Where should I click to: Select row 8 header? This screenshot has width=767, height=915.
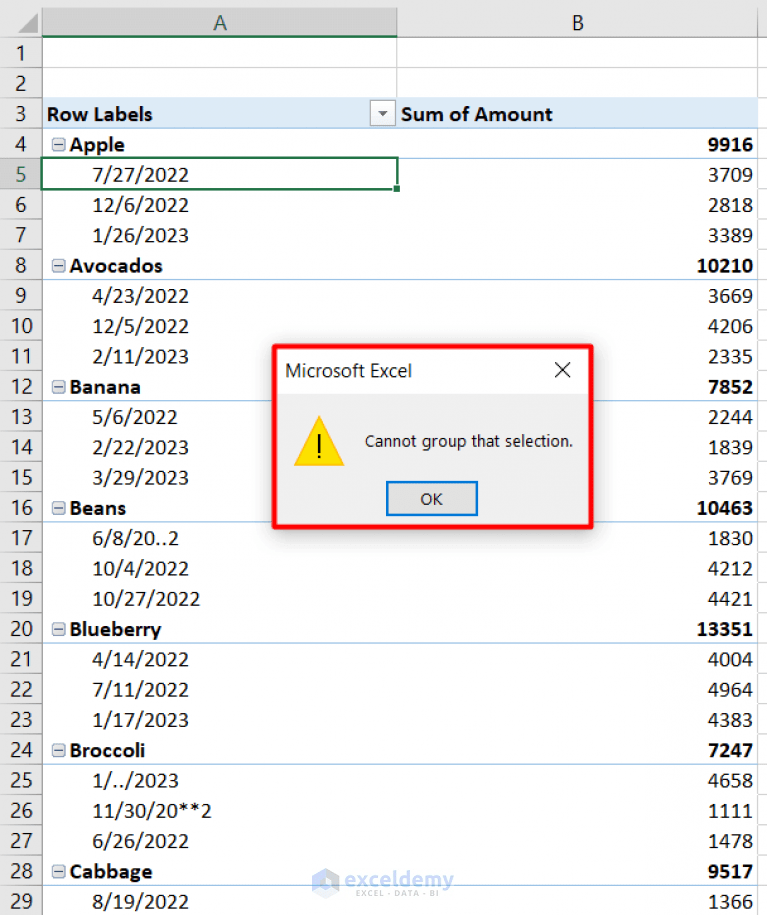coord(21,266)
